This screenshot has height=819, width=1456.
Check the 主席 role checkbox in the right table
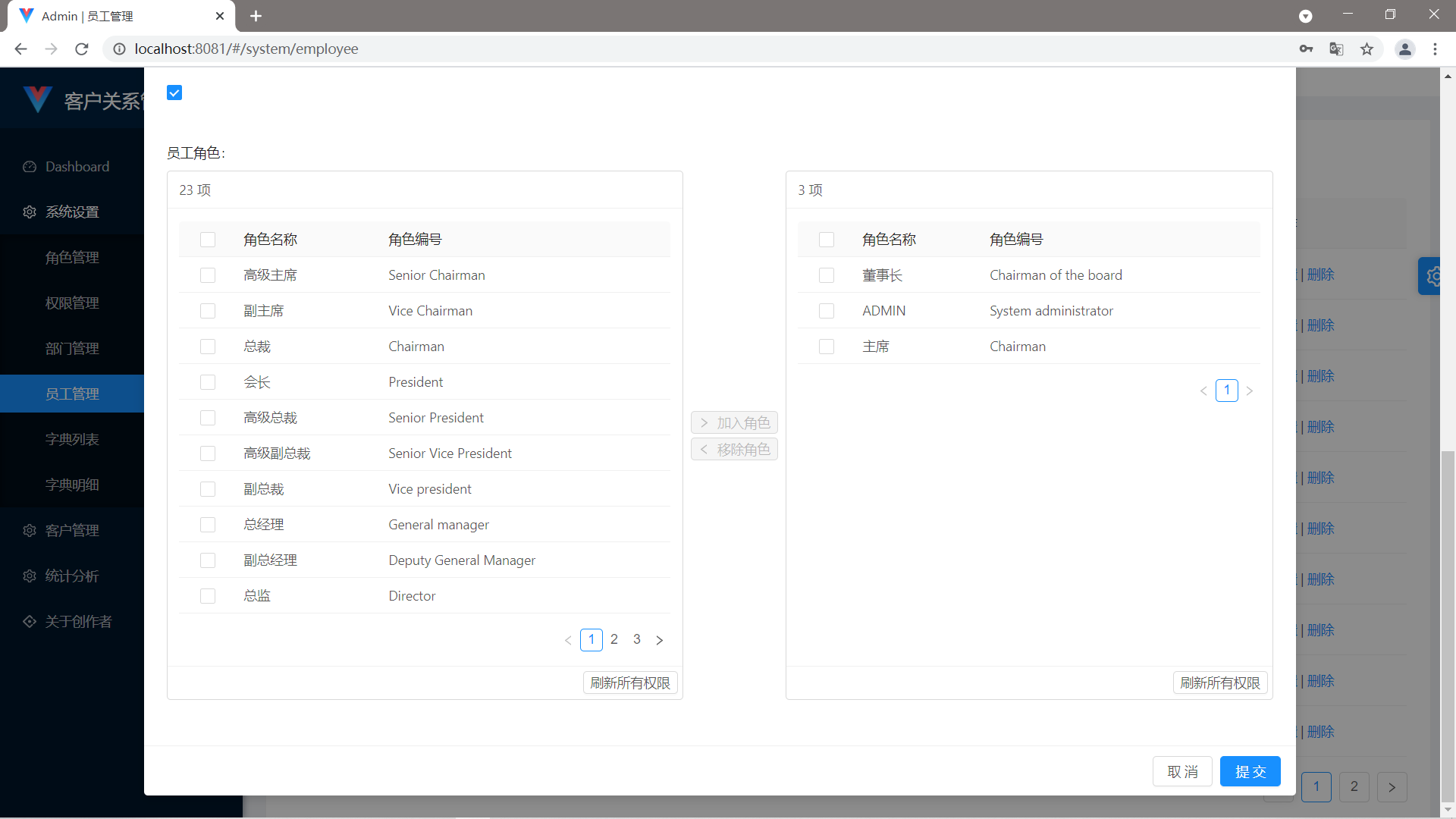827,347
